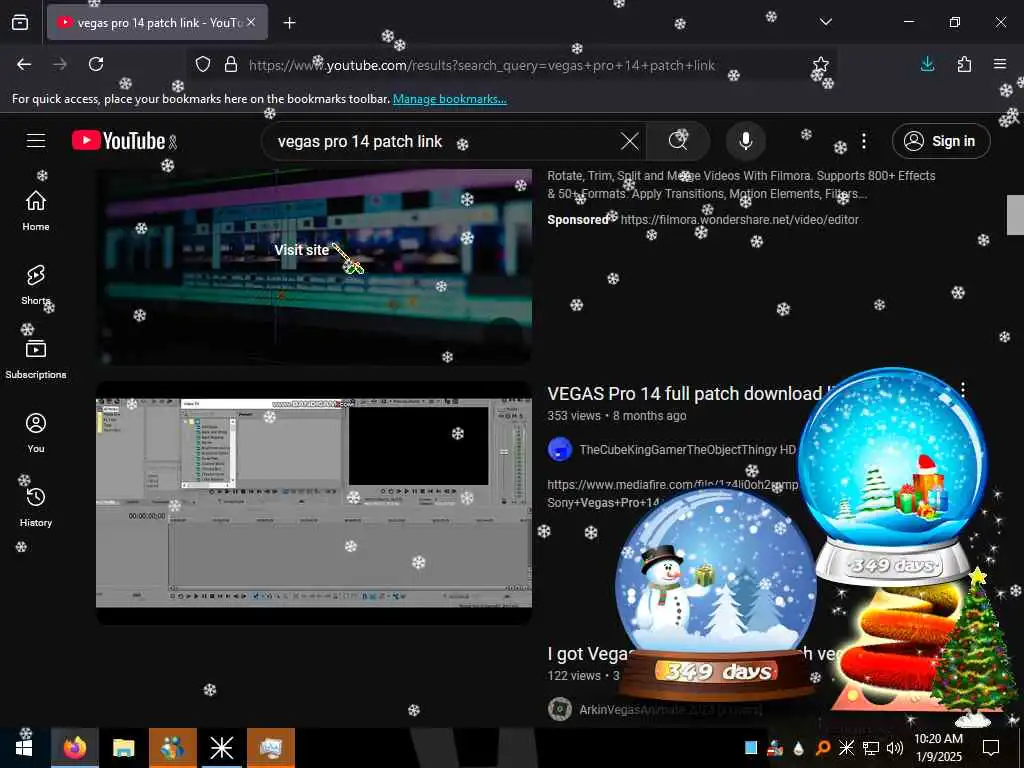Open Subscriptions in the sidebar
The width and height of the screenshot is (1024, 768).
tap(36, 359)
